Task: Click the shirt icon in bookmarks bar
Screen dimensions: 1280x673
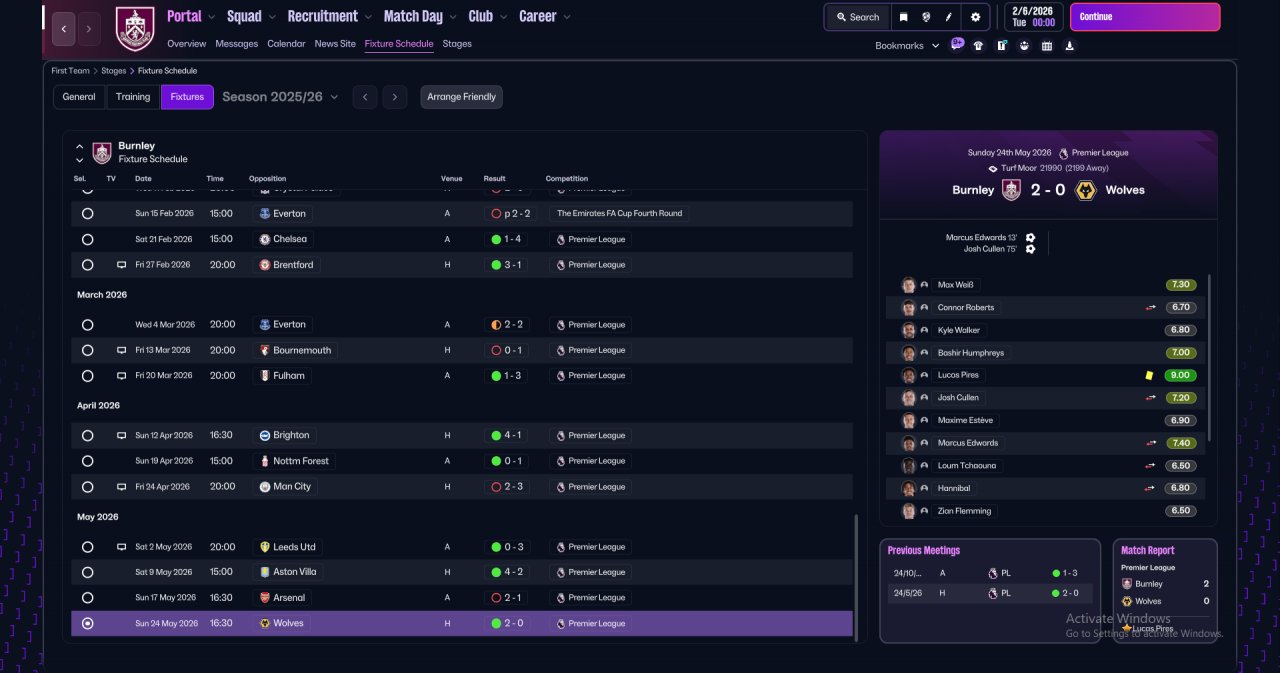Action: [x=978, y=45]
